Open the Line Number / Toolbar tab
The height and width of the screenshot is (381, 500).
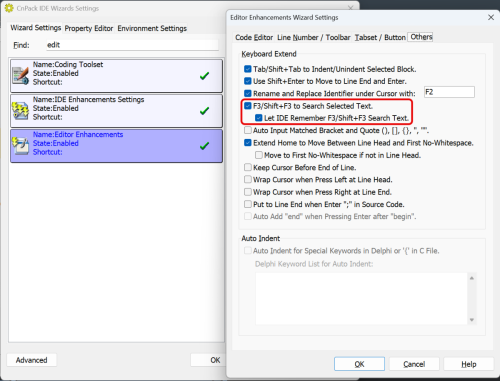tap(314, 37)
